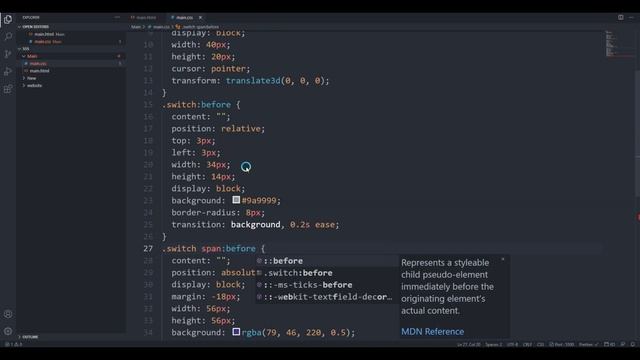Click the Prettier status bar item
Image resolution: width=640 pixels, height=360 pixels.
click(588, 344)
